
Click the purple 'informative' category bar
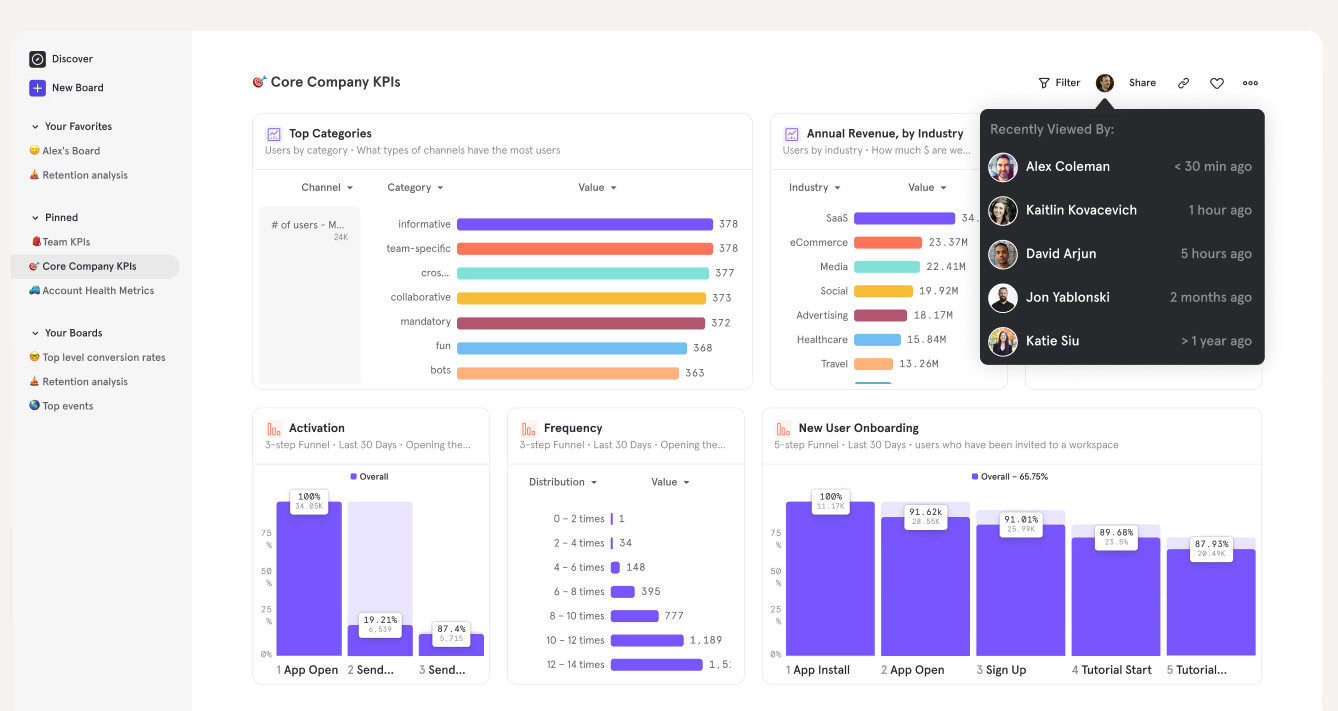point(584,224)
